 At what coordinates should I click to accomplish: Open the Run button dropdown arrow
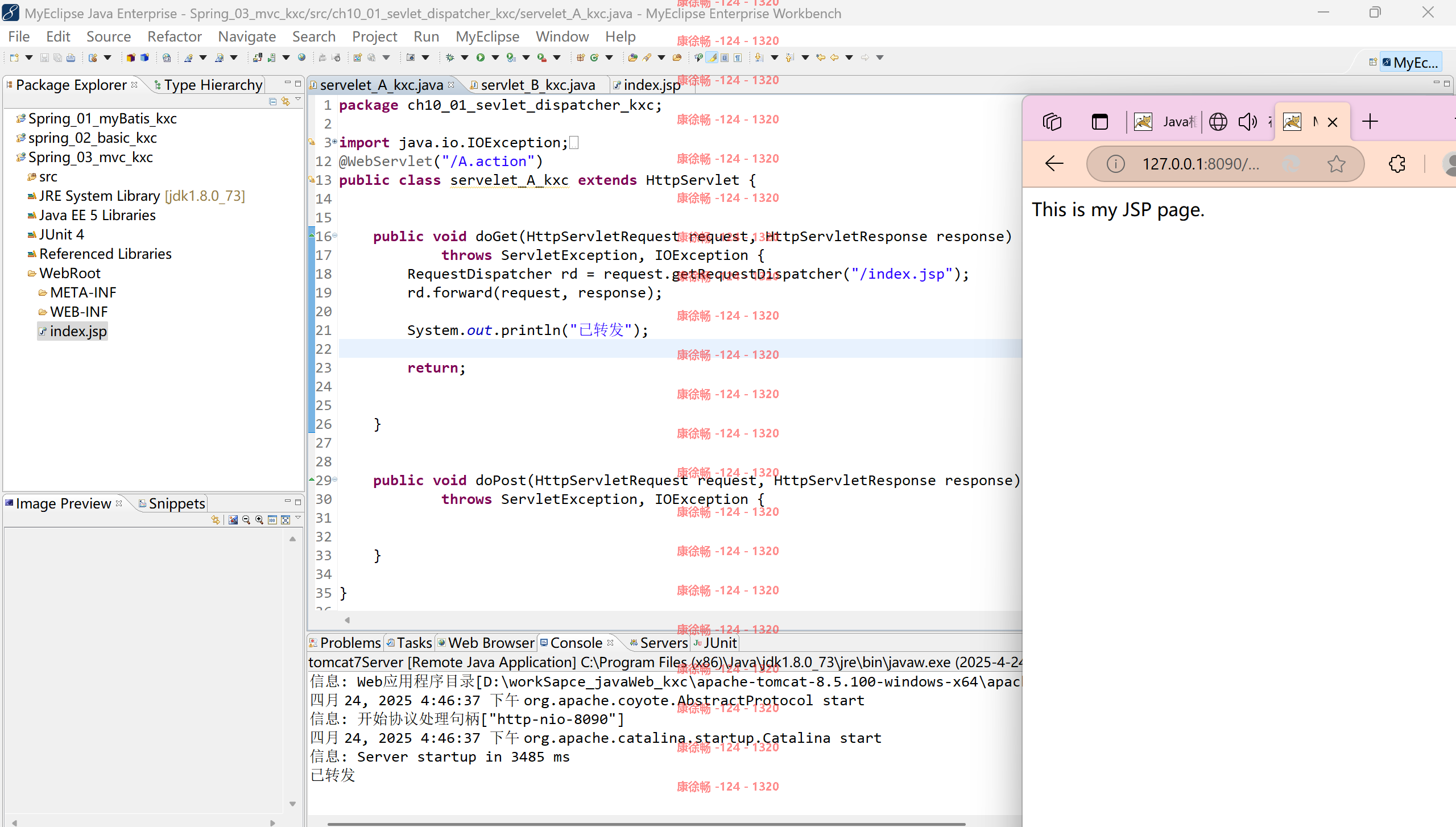[x=495, y=57]
